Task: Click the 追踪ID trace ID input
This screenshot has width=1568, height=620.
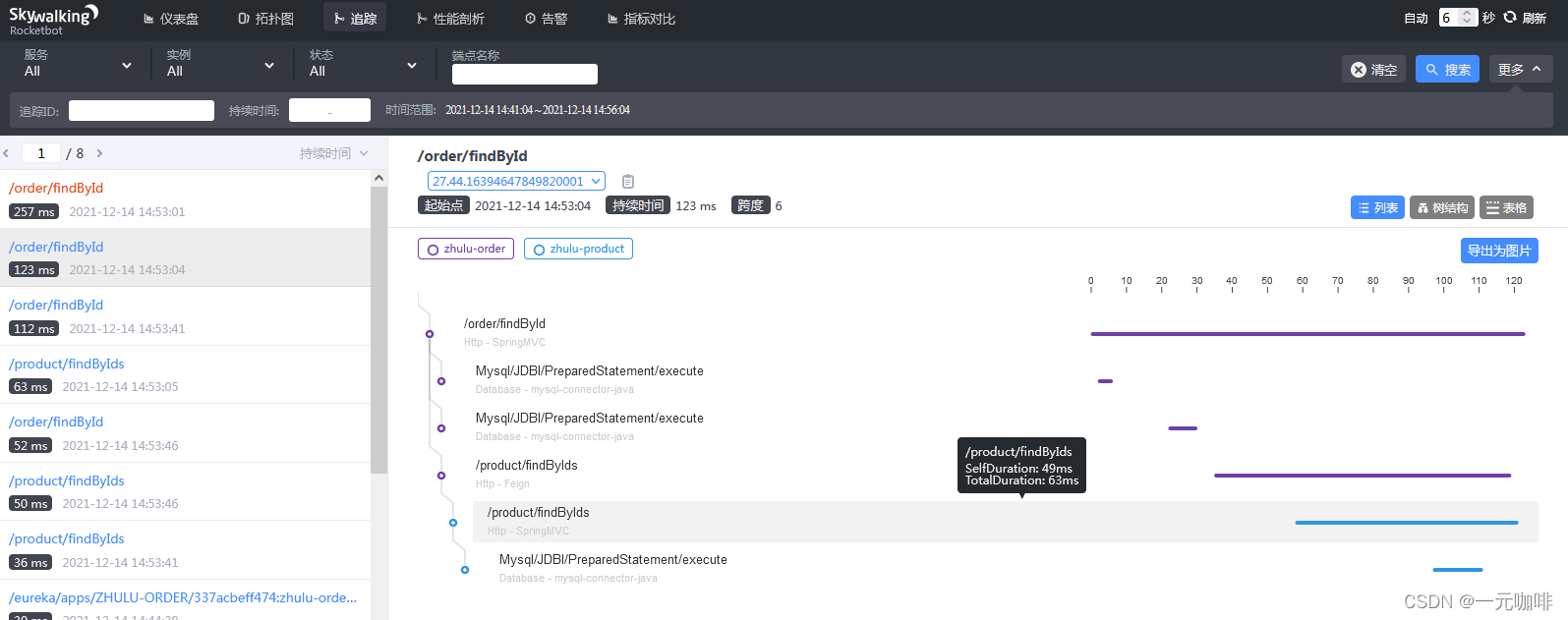Action: [142, 110]
